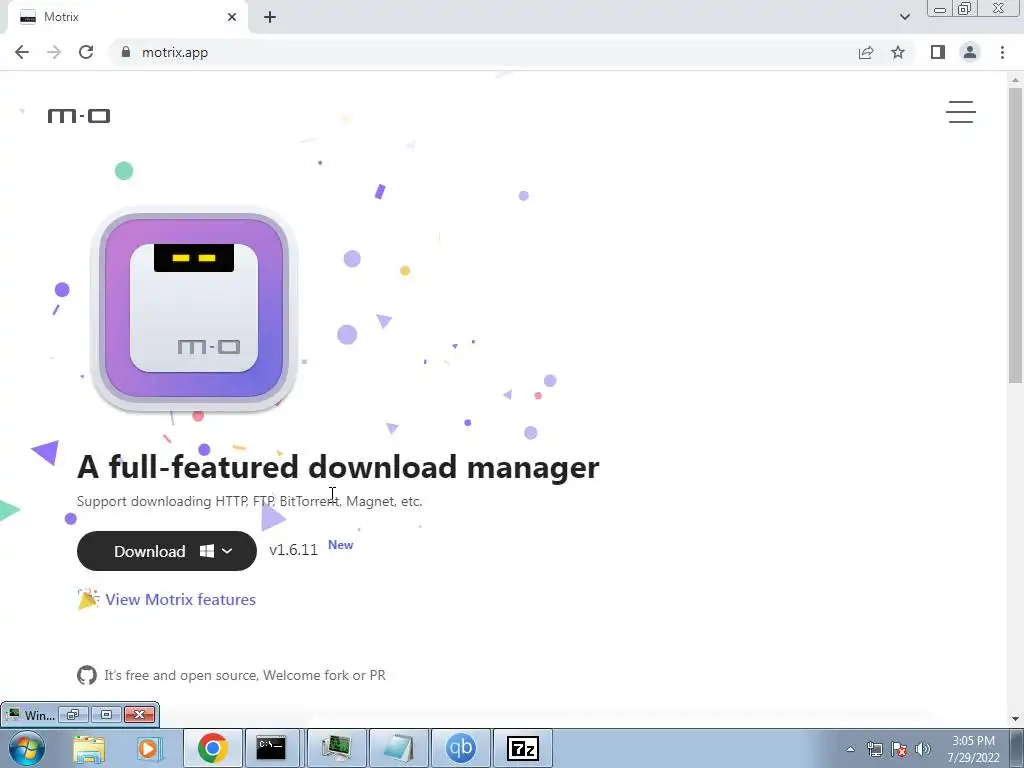
Task: Click the Windows logo on the Download button
Action: coord(206,551)
